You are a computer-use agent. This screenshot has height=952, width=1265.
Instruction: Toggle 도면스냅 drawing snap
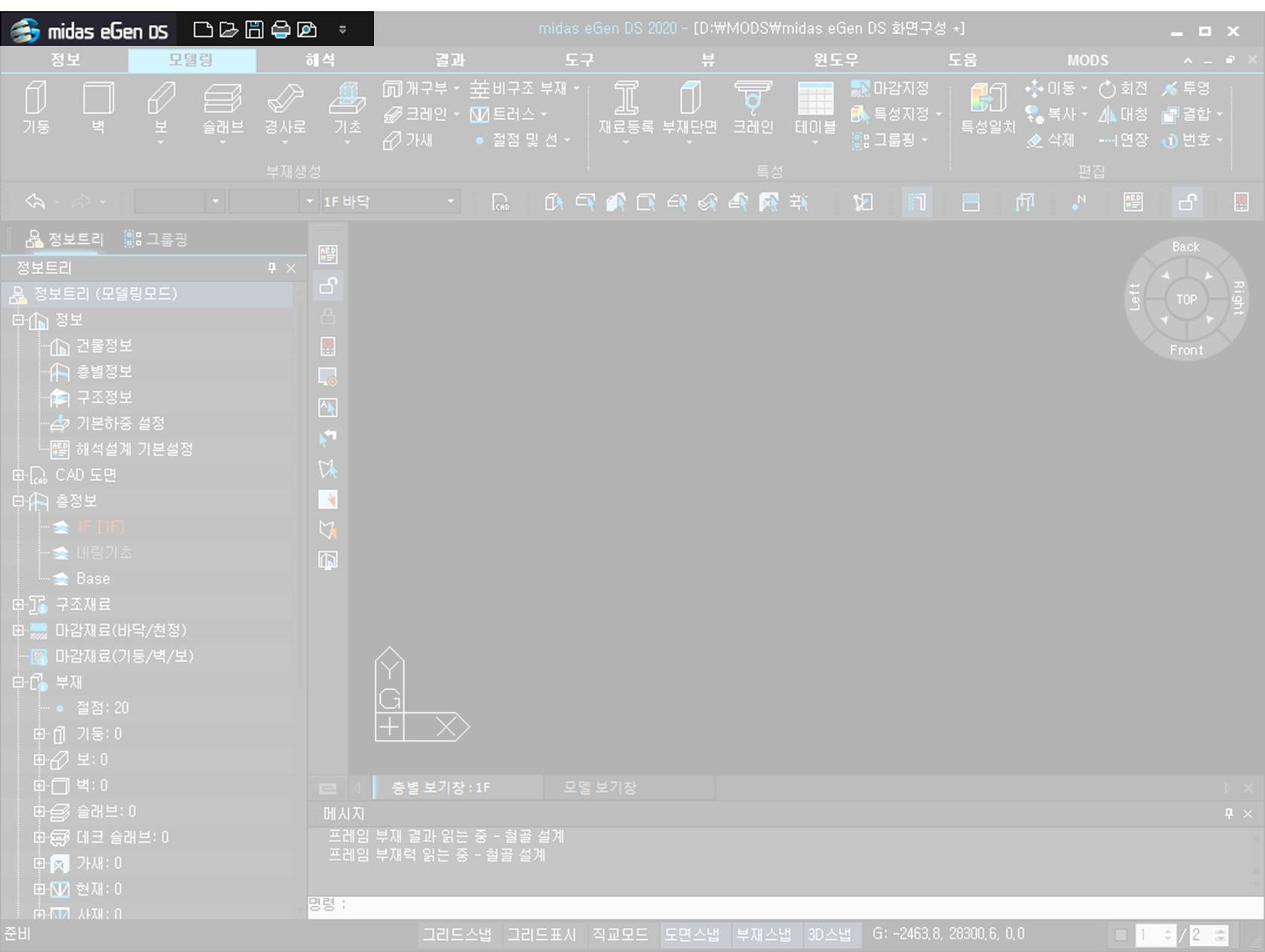pyautogui.click(x=692, y=935)
